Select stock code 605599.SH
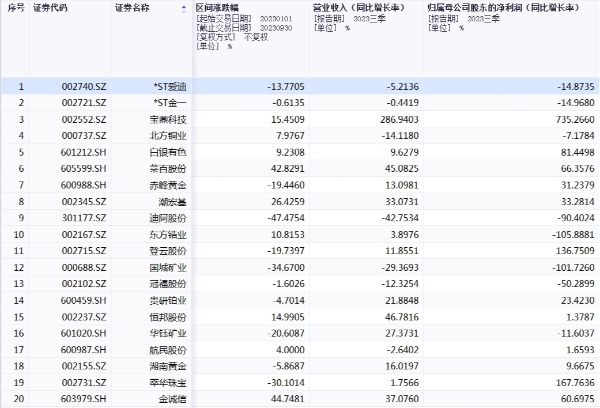 pos(83,169)
